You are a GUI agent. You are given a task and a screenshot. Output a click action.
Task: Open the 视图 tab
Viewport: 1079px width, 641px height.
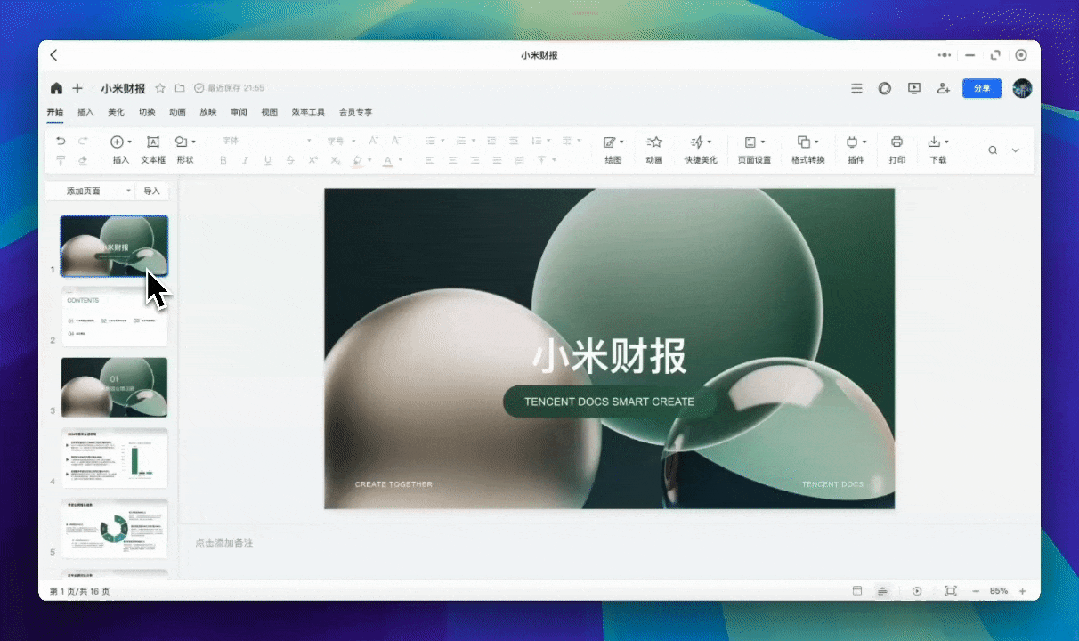[270, 112]
